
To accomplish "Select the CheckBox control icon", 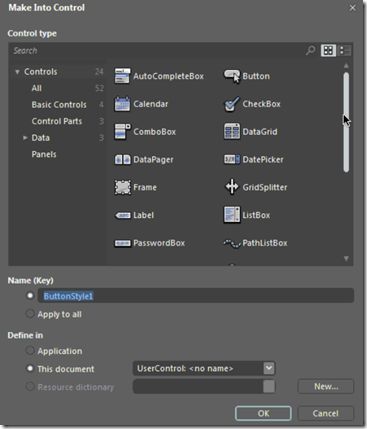I will click(x=232, y=104).
